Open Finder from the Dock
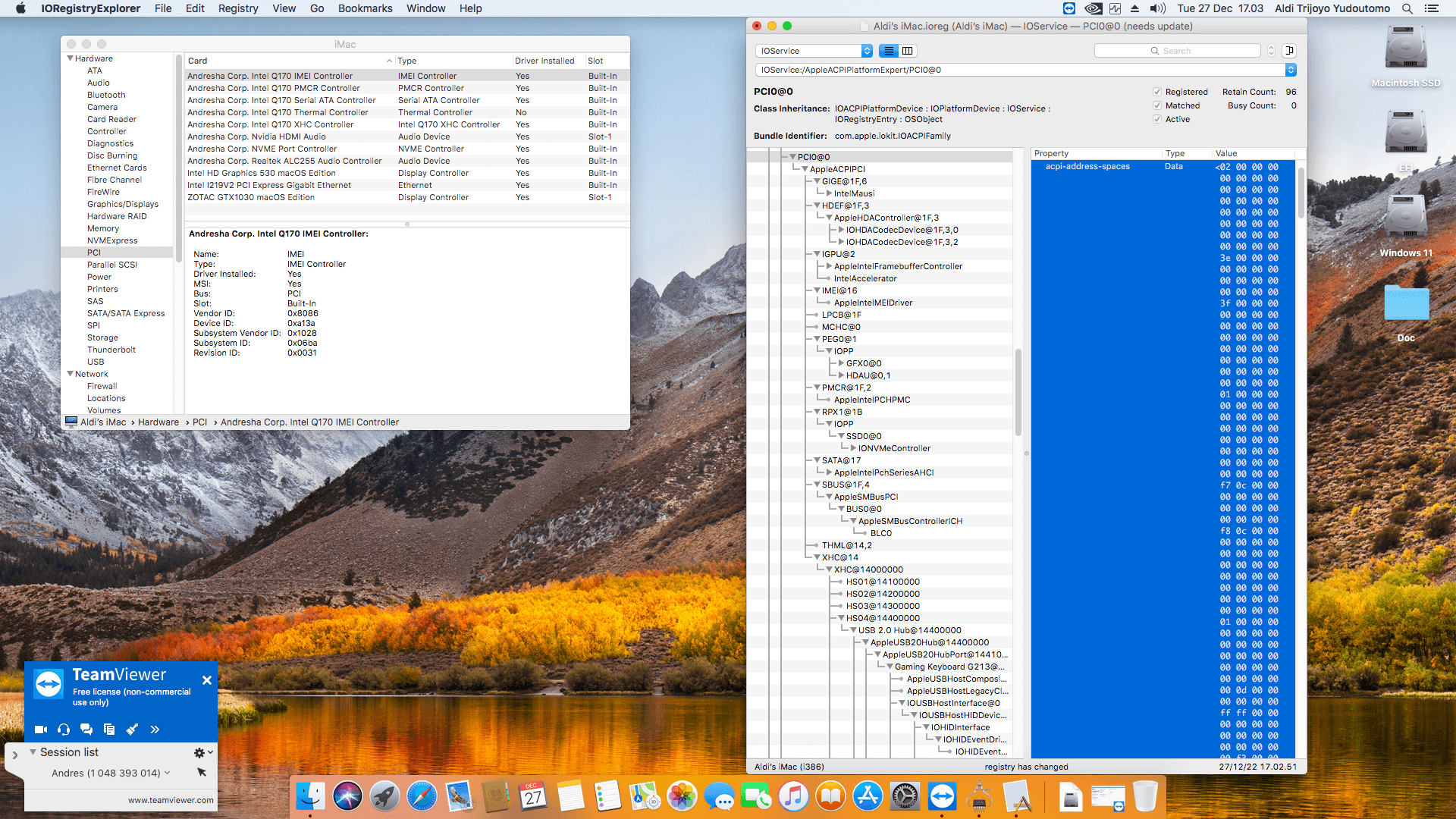 (x=310, y=796)
